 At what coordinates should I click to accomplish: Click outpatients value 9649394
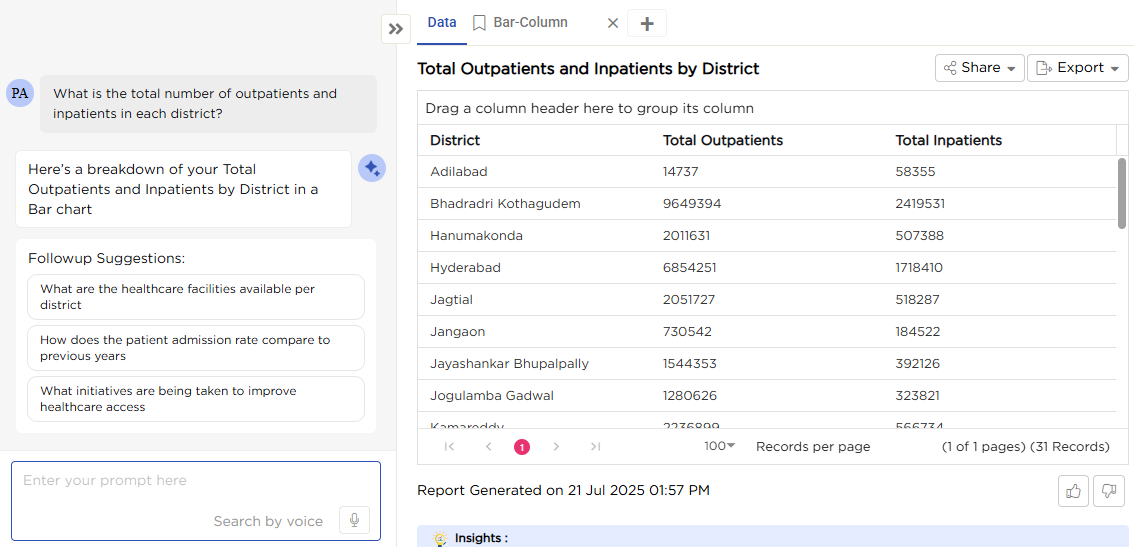692,204
